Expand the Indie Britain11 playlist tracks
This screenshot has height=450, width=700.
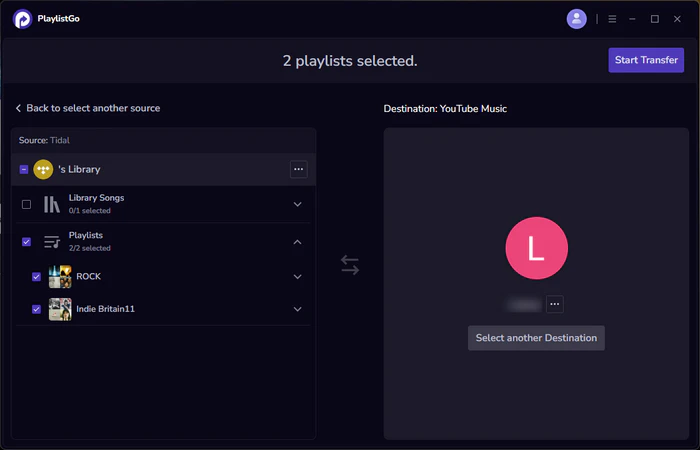pyautogui.click(x=297, y=309)
